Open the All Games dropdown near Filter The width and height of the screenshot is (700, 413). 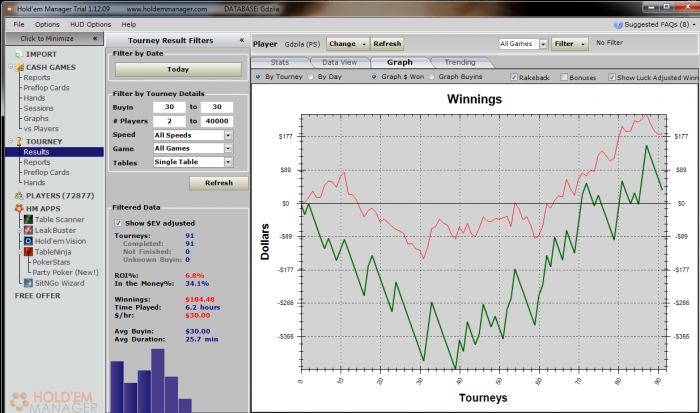click(x=543, y=44)
